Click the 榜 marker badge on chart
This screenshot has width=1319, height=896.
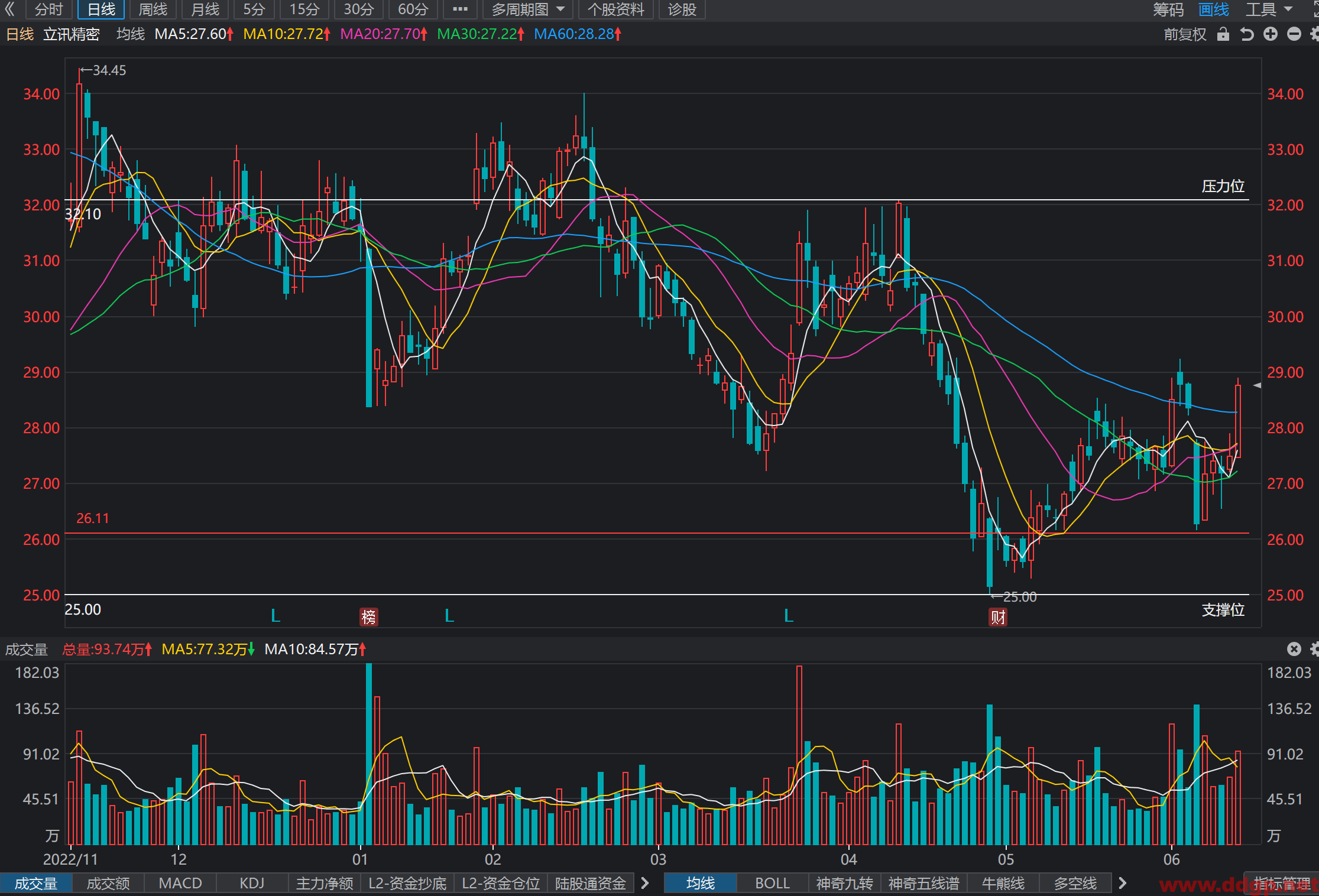[369, 617]
